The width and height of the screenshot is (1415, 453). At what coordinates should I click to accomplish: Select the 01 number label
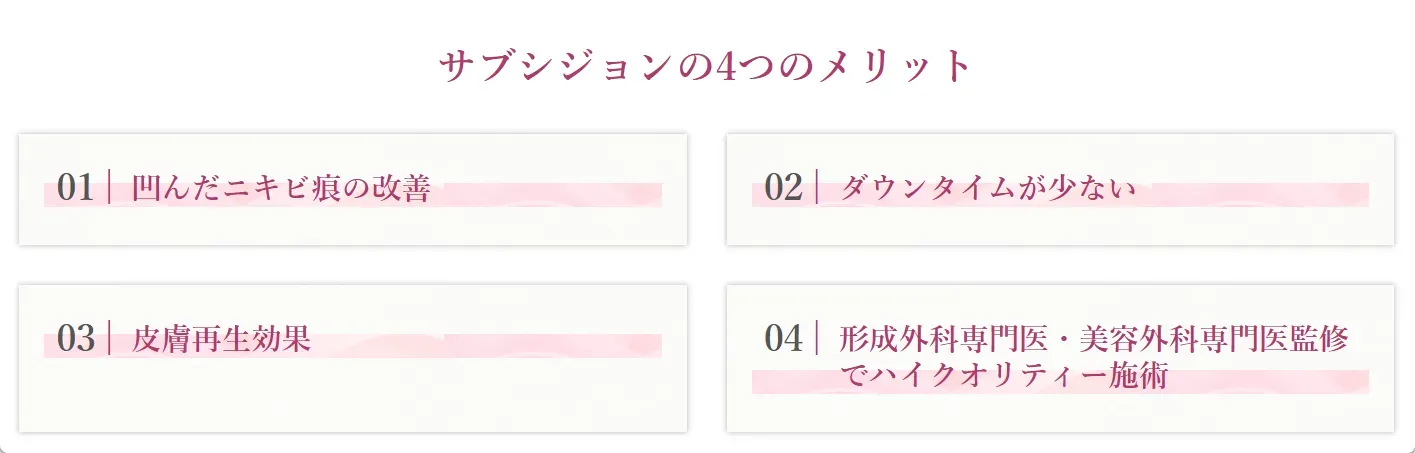click(76, 187)
